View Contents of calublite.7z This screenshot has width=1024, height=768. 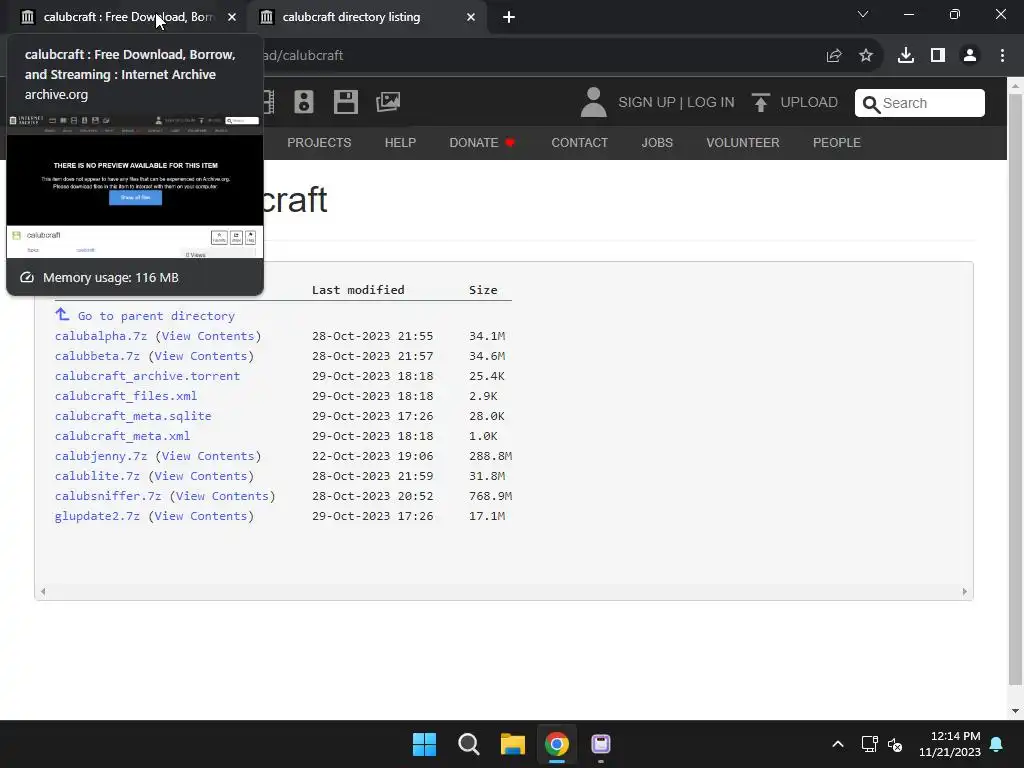pos(200,476)
